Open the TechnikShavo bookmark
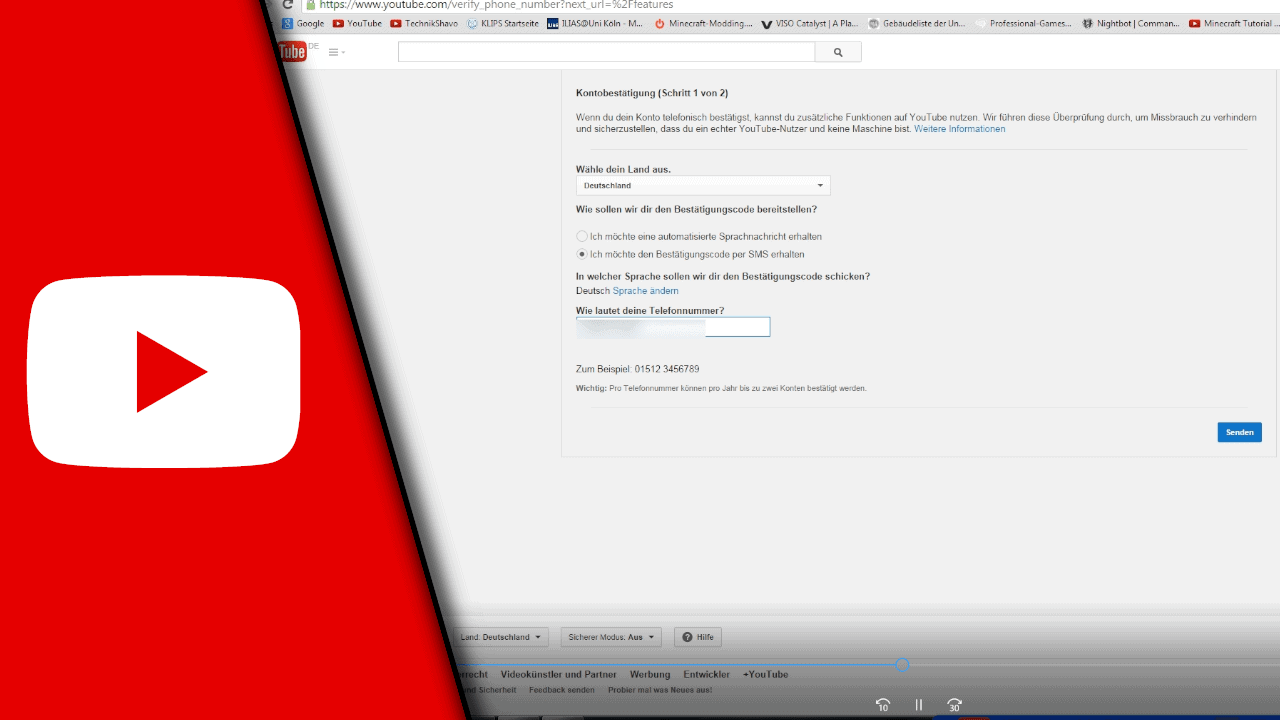Image resolution: width=1280 pixels, height=720 pixels. [x=424, y=23]
